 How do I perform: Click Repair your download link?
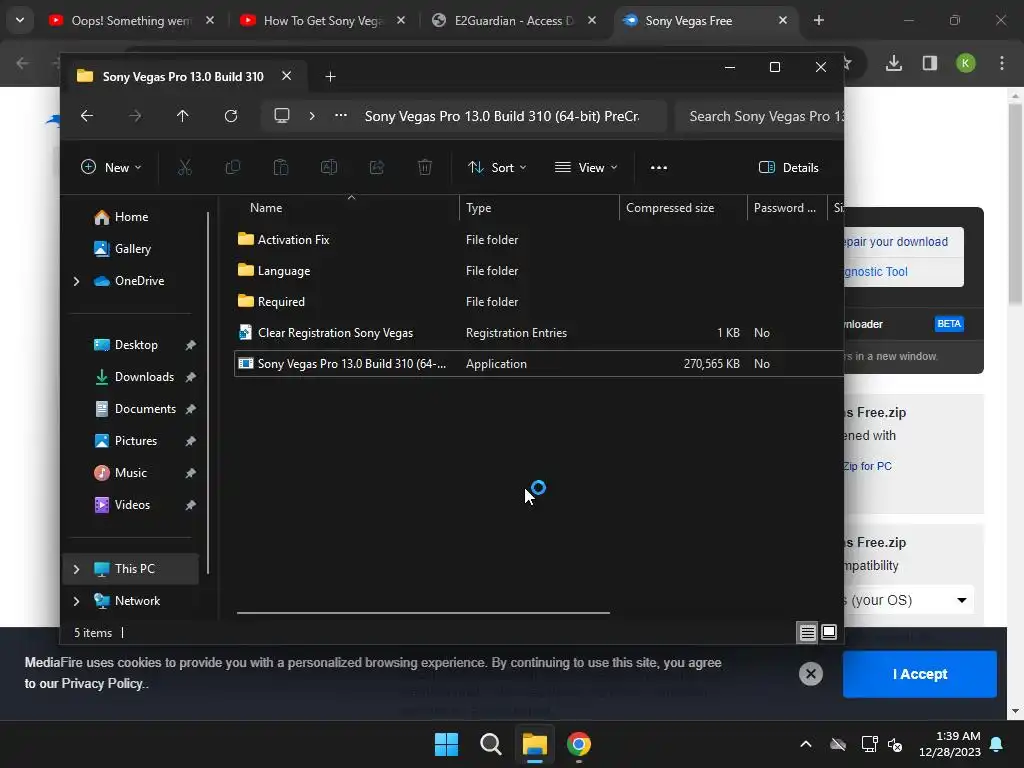pos(895,242)
